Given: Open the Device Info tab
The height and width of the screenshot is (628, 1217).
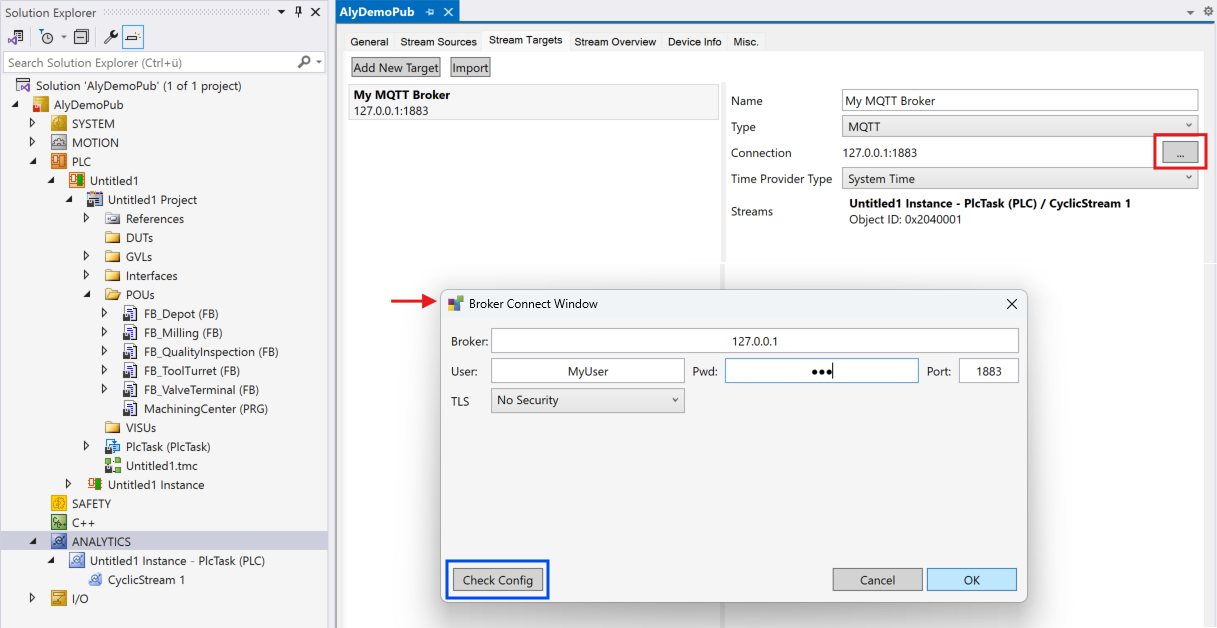Looking at the screenshot, I should click(694, 42).
